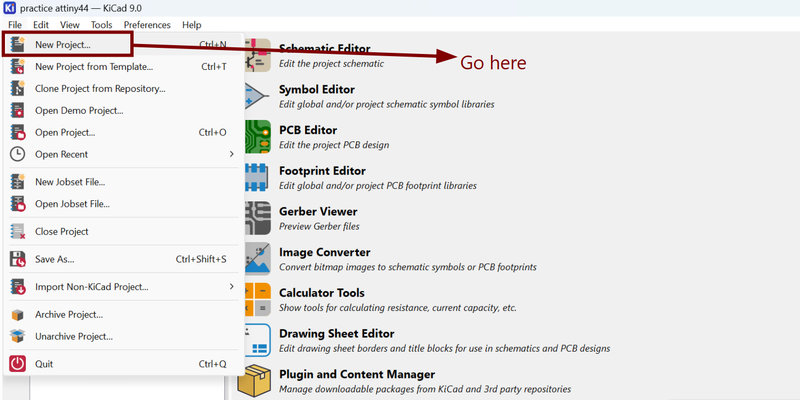This screenshot has width=800, height=400.
Task: Click the Archive Project box icon
Action: [x=17, y=315]
